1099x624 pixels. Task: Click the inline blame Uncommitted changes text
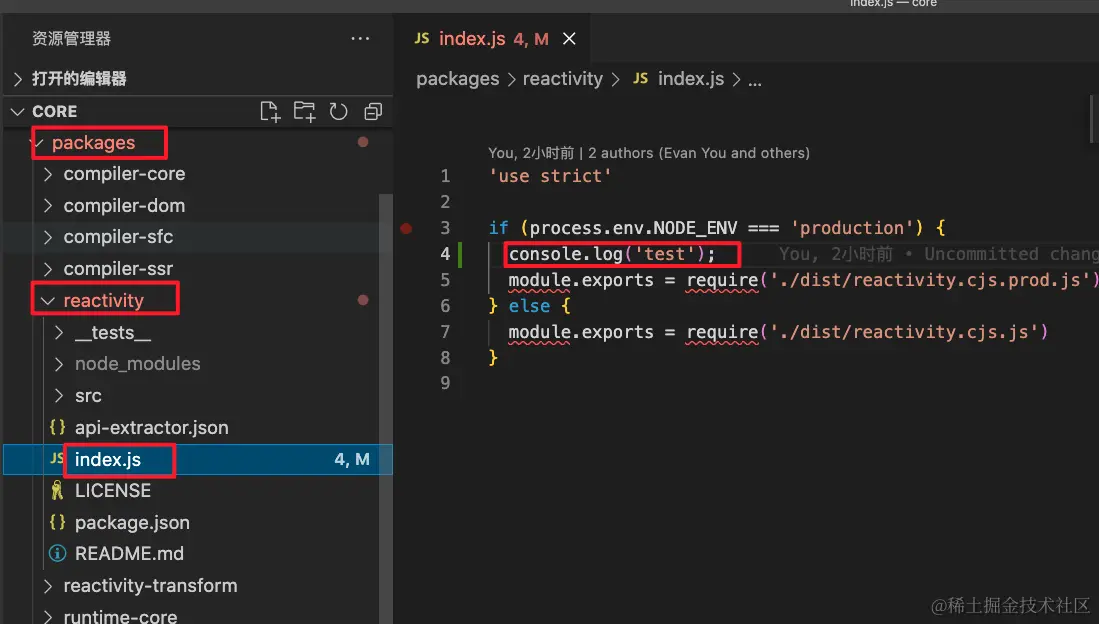coord(939,254)
